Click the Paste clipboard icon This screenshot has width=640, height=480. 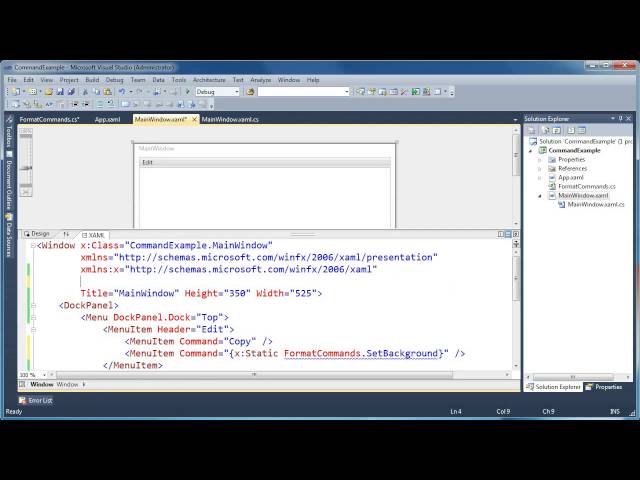click(108, 92)
